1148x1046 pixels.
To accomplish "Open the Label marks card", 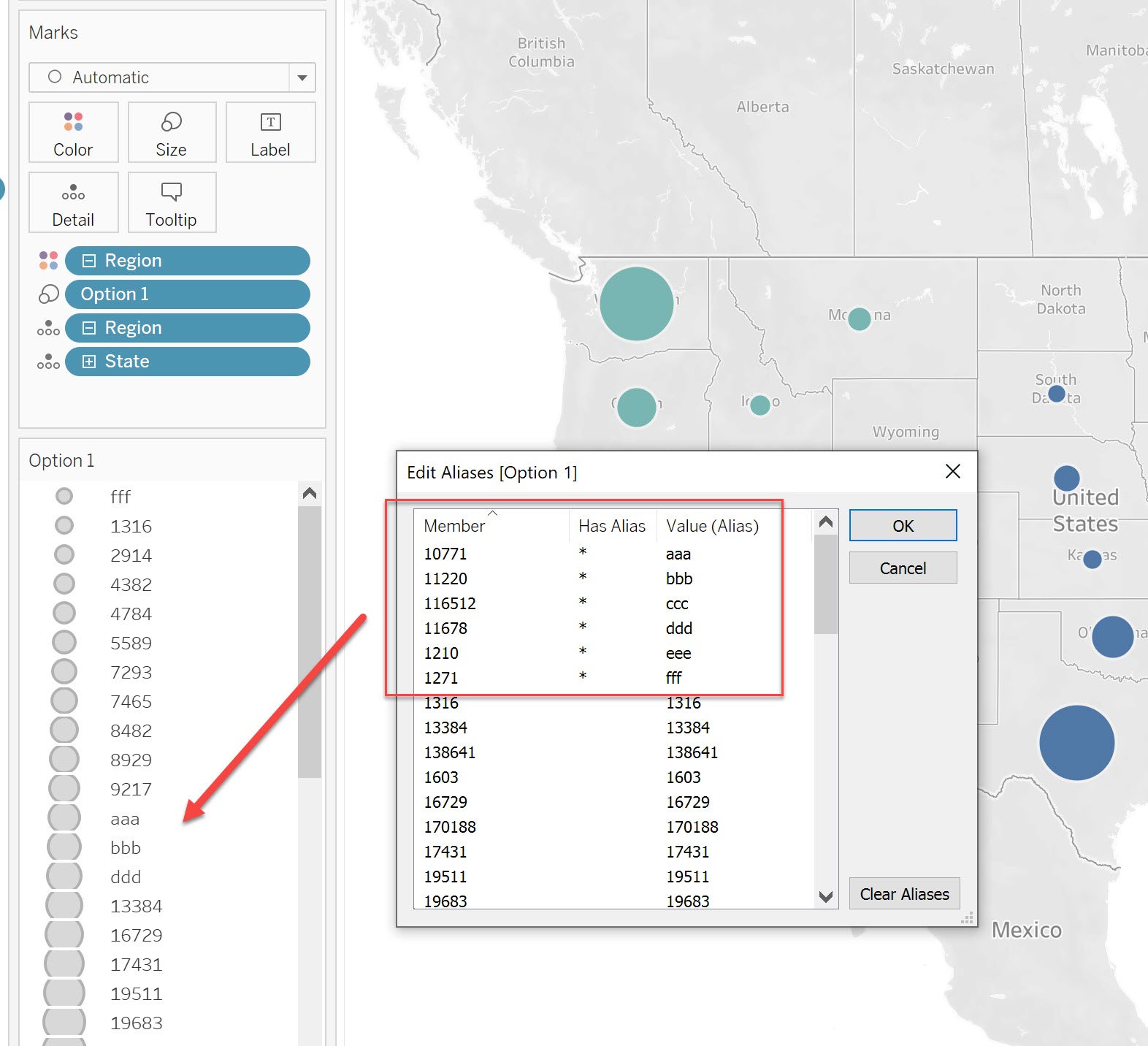I will (x=270, y=132).
